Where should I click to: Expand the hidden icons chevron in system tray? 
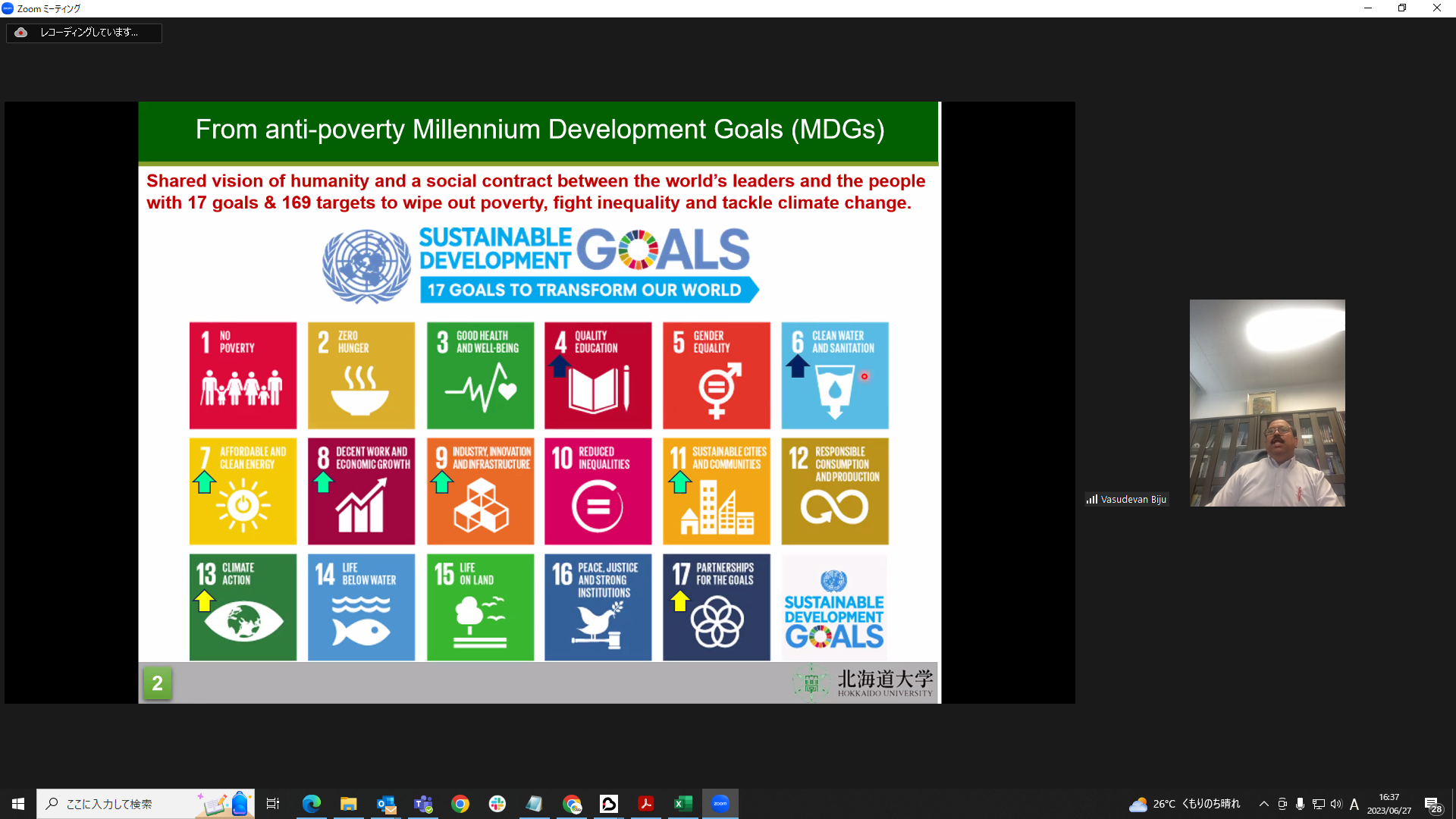(x=1263, y=804)
